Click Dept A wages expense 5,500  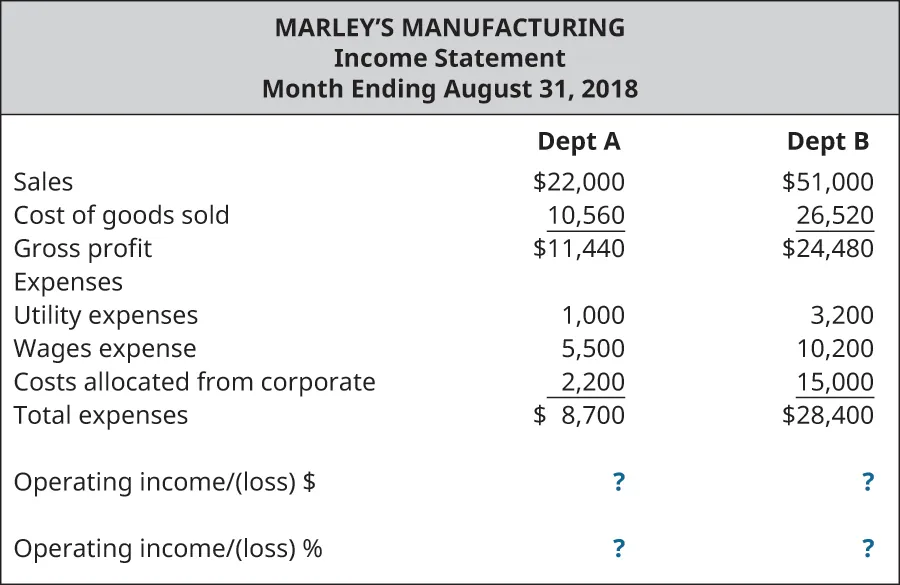592,349
